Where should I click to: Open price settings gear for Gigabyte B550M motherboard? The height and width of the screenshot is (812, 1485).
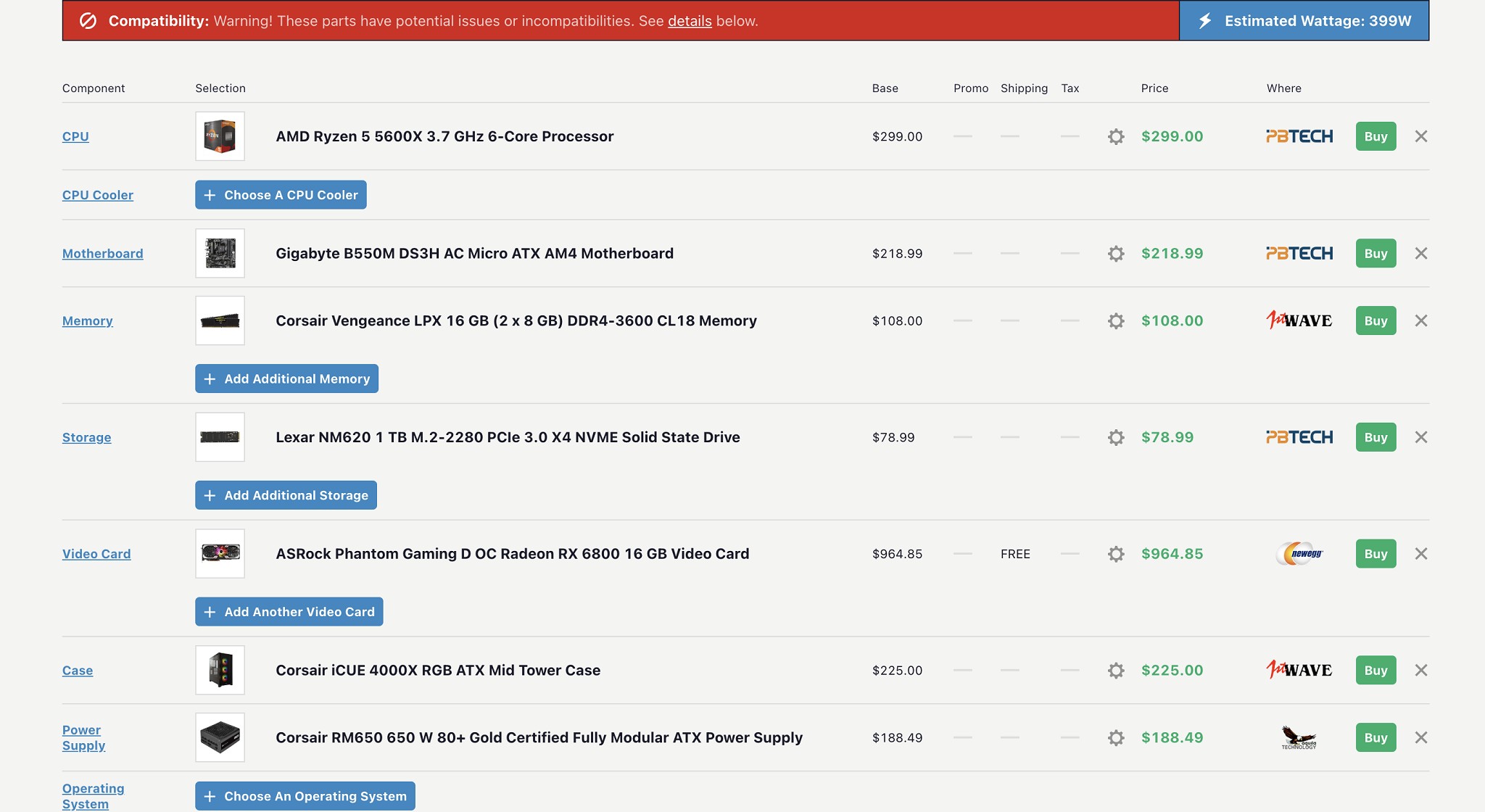point(1116,254)
